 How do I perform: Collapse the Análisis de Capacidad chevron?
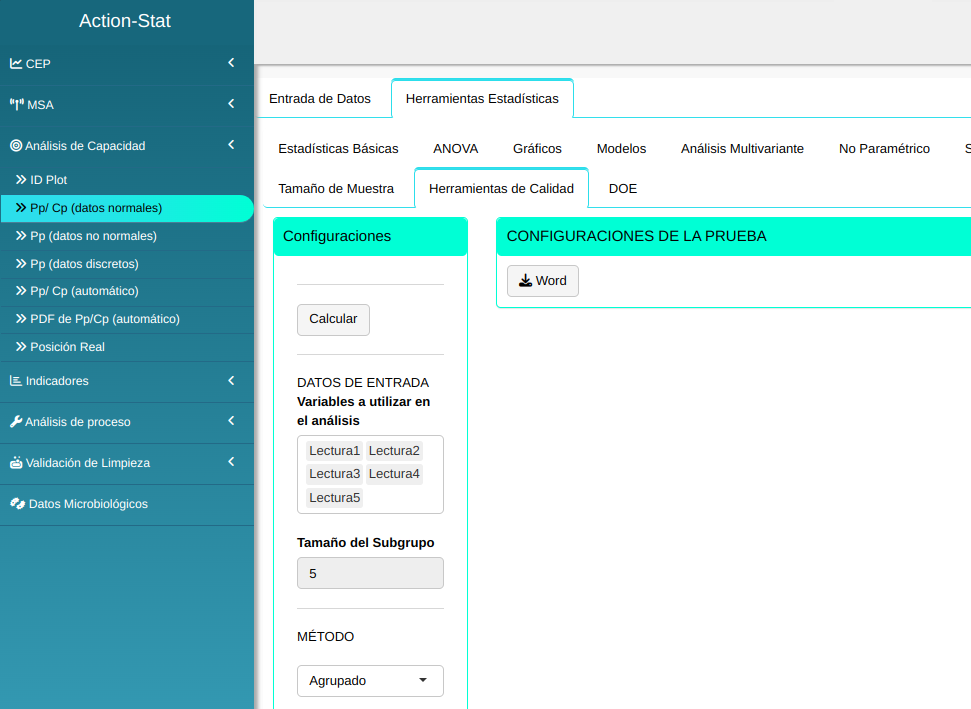pos(231,145)
